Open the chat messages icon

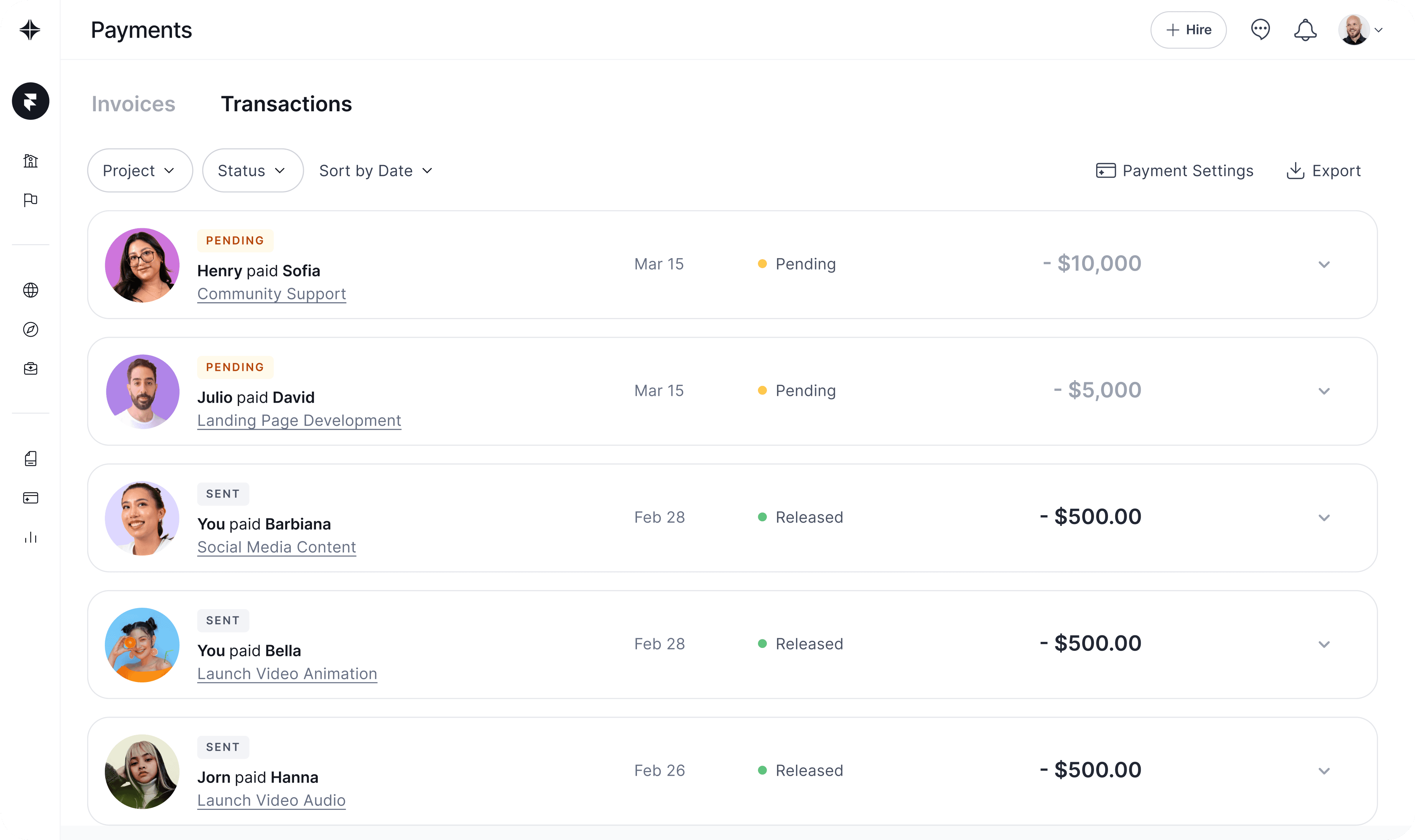[1260, 29]
